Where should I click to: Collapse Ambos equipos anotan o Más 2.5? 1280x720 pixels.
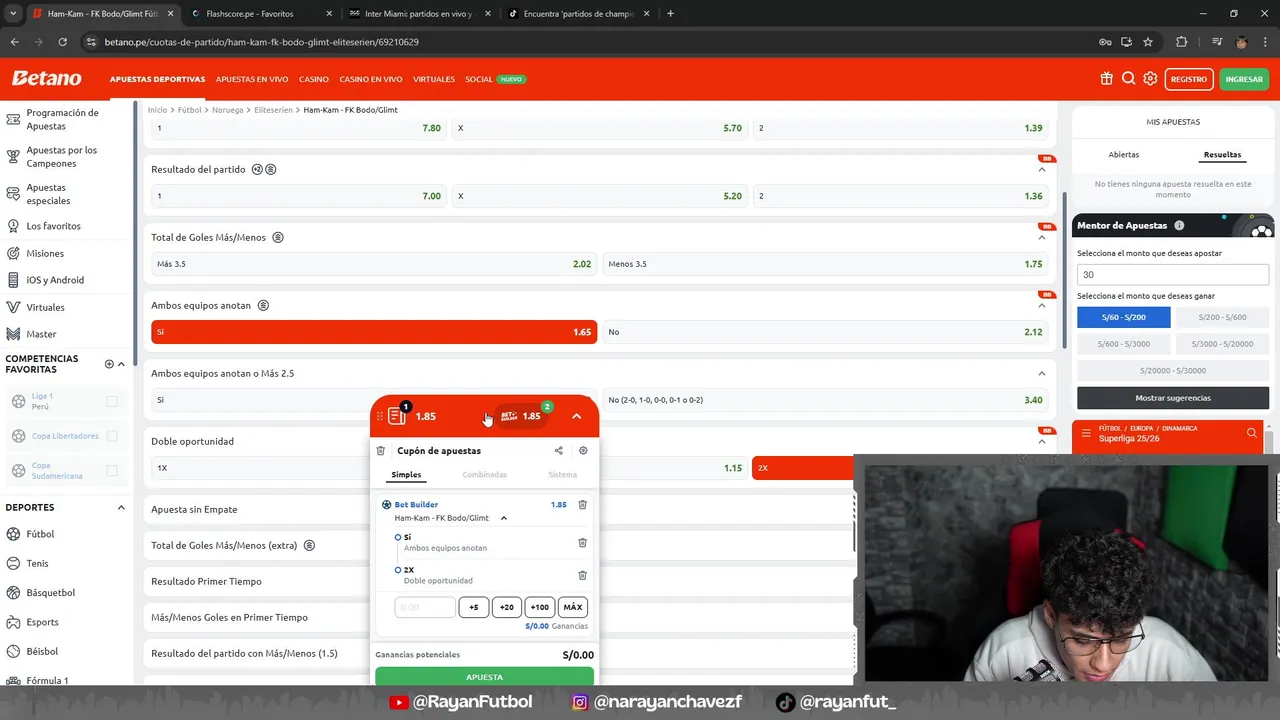(x=1041, y=374)
